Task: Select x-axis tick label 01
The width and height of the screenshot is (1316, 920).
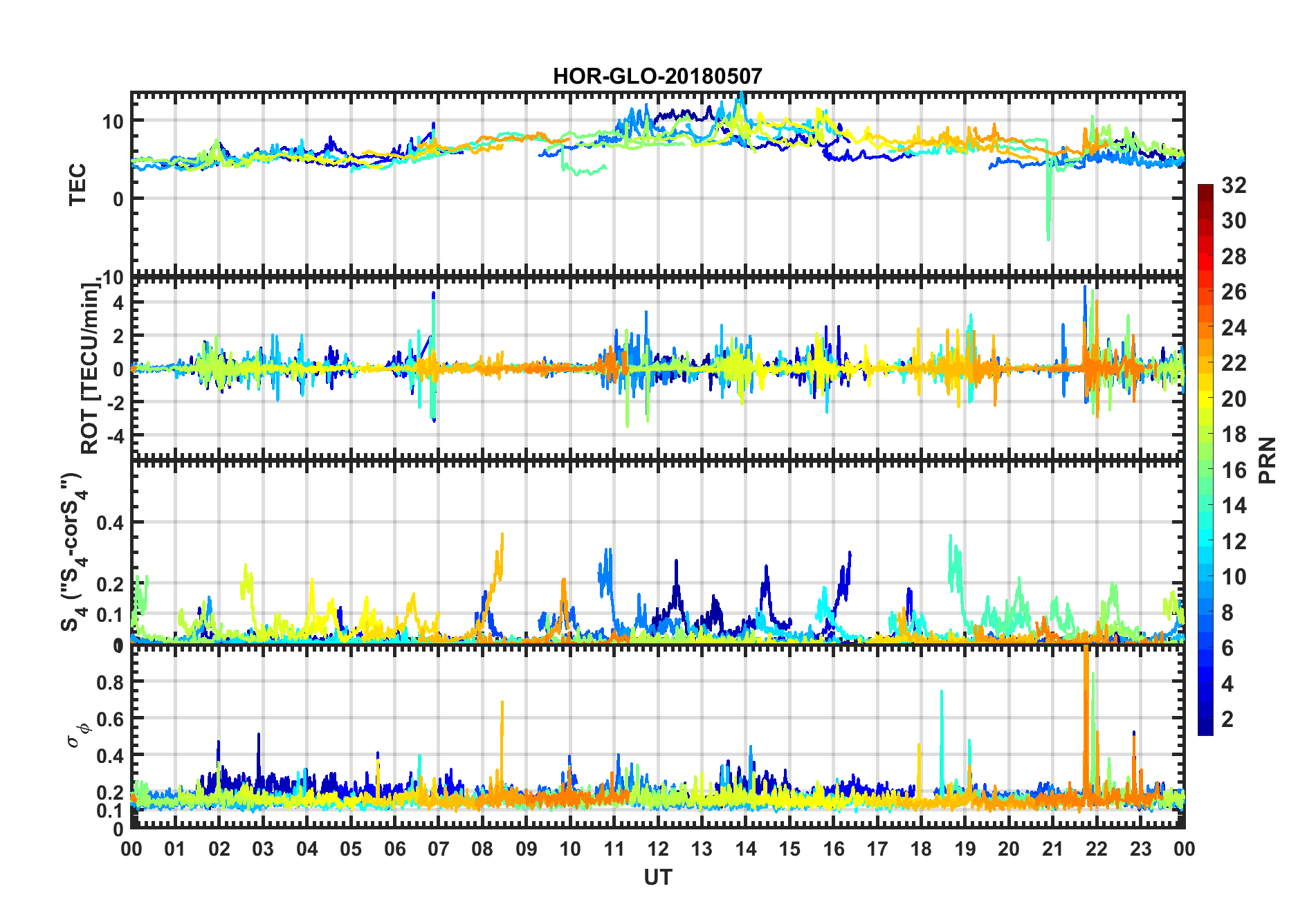Action: (175, 849)
